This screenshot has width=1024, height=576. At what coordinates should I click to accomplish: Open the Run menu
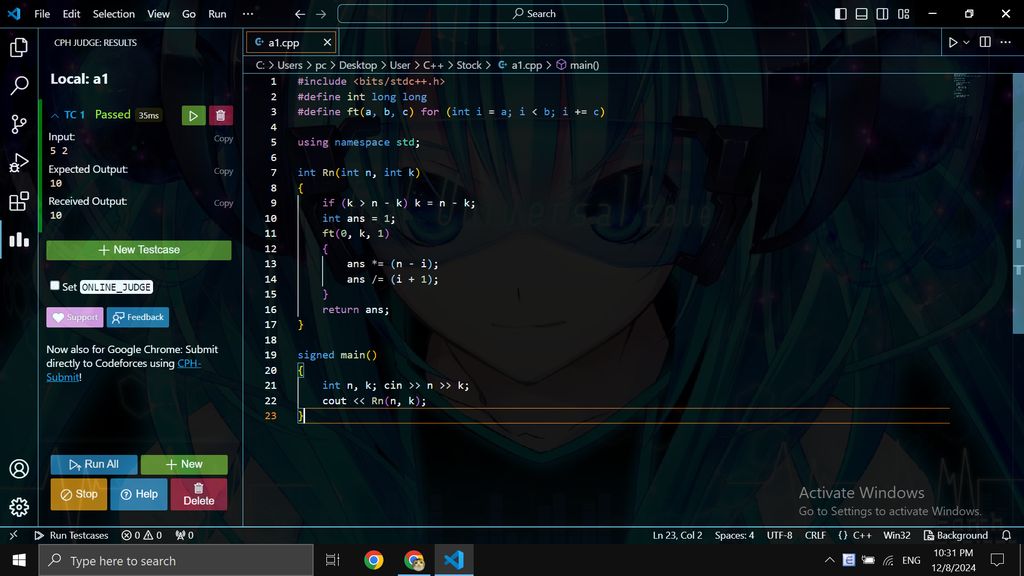click(x=217, y=14)
